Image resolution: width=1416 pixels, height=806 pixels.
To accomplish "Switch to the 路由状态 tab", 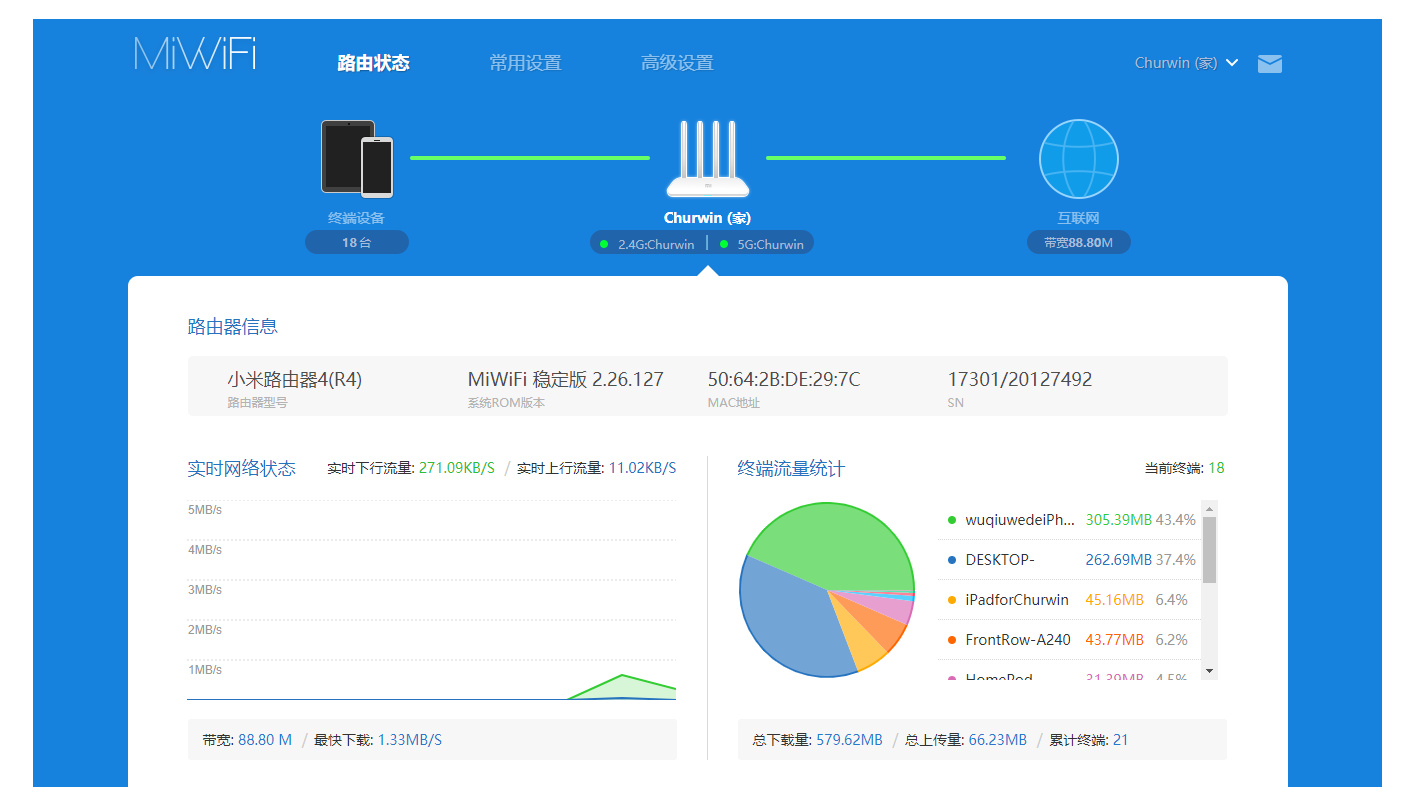I will point(373,63).
